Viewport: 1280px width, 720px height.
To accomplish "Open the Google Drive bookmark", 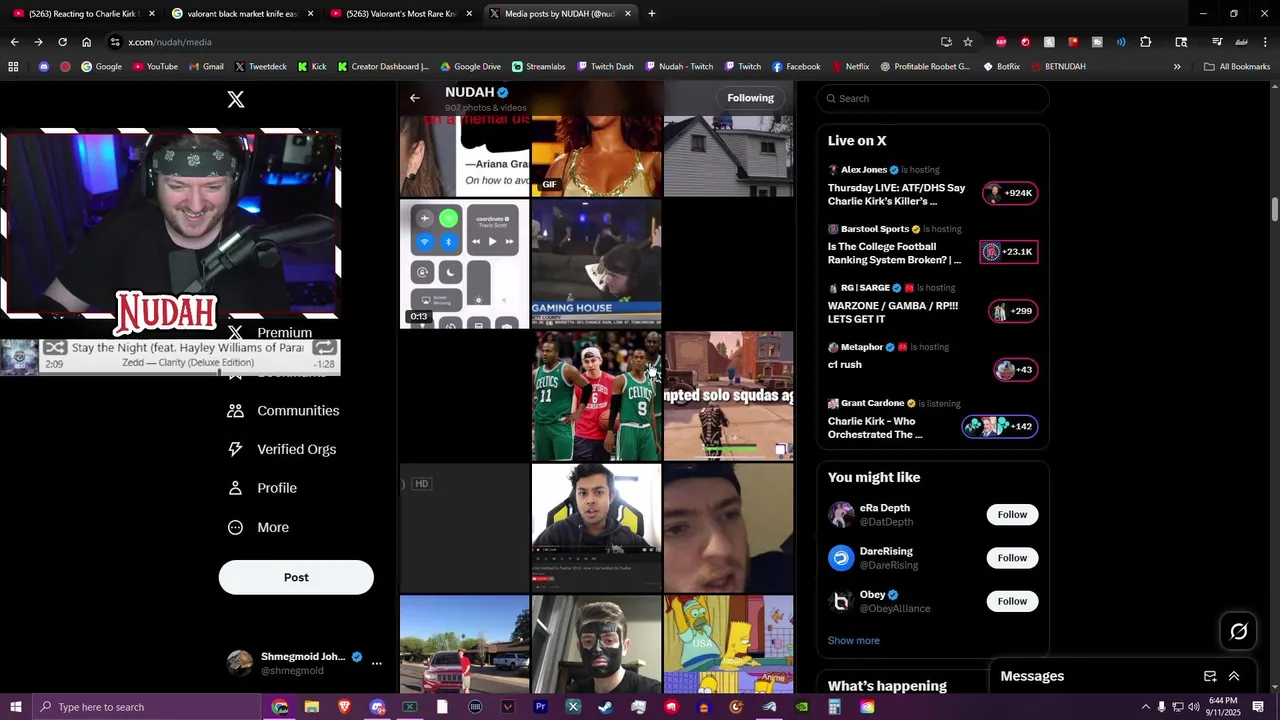I will pyautogui.click(x=470, y=67).
